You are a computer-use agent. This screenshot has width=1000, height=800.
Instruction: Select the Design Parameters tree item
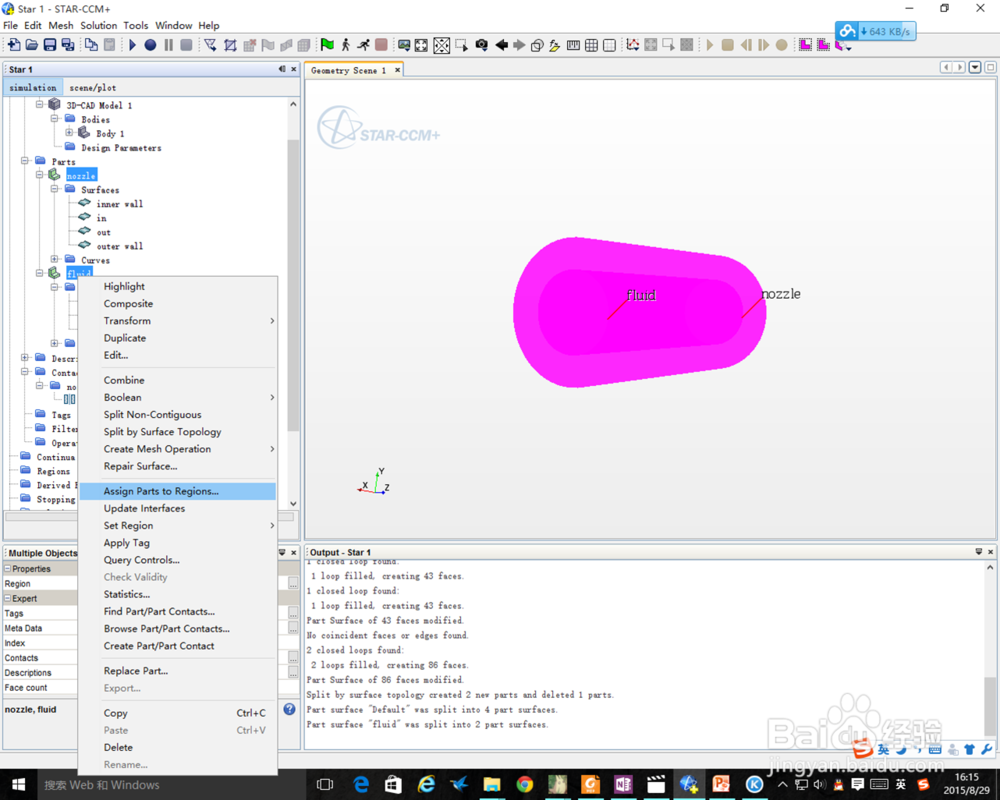coord(121,148)
